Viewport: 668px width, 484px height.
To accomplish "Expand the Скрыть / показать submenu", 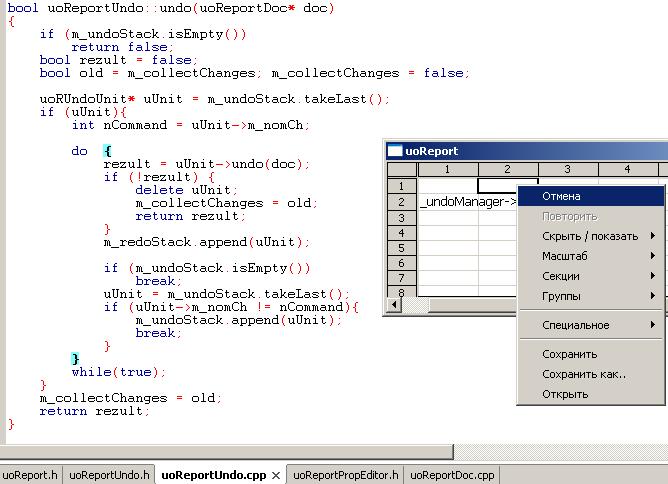I will [590, 236].
